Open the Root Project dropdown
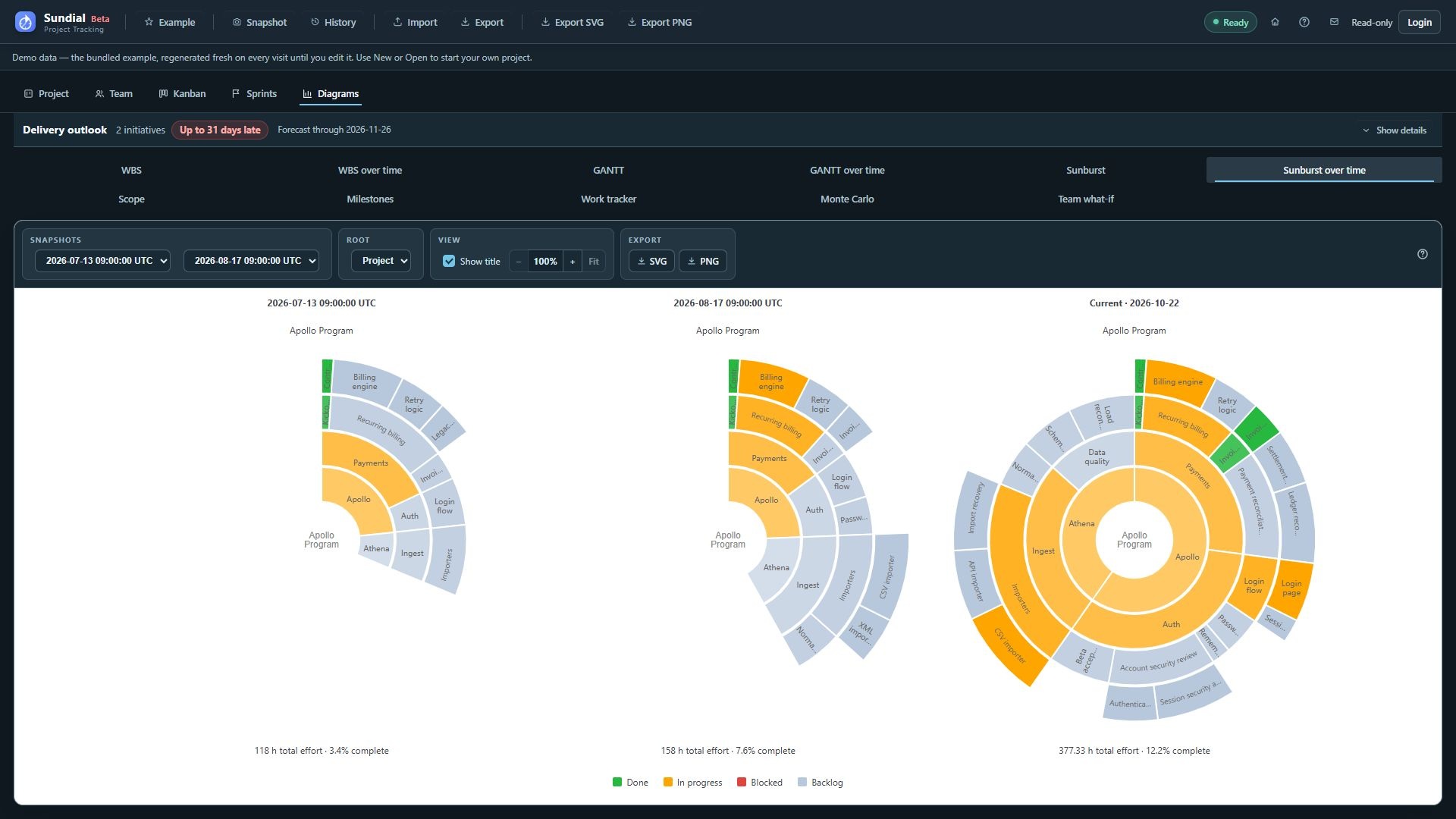This screenshot has height=819, width=1456. point(381,261)
